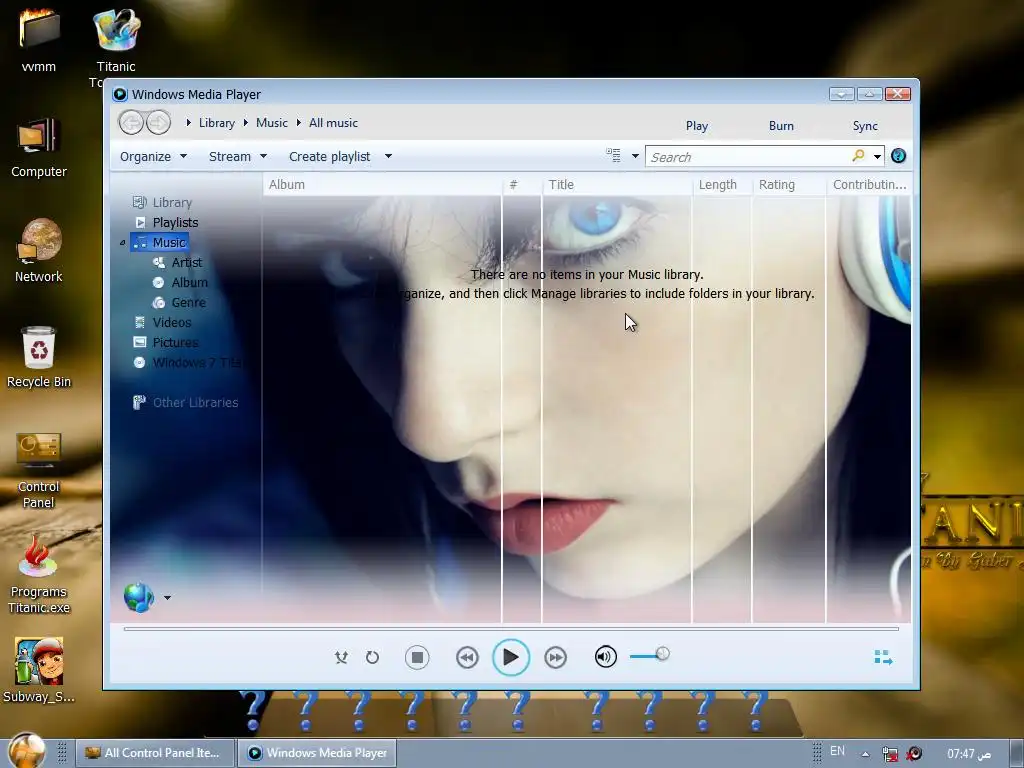The image size is (1024, 768).
Task: Click the Forward navigation arrow
Action: click(x=158, y=122)
